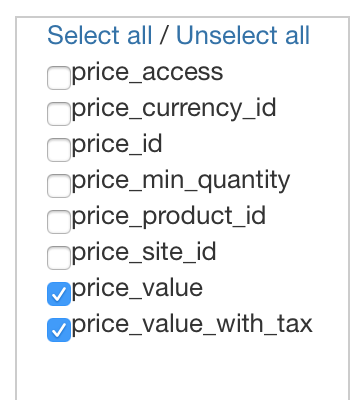
Task: Disable the price_value_with_tax checkbox
Action: tap(59, 330)
